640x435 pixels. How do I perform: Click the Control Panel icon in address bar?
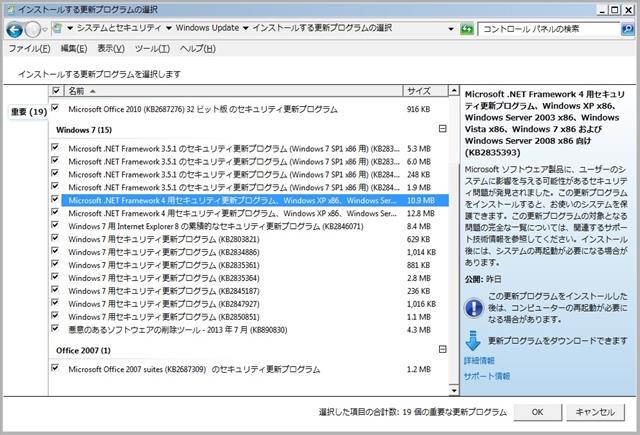pos(58,29)
